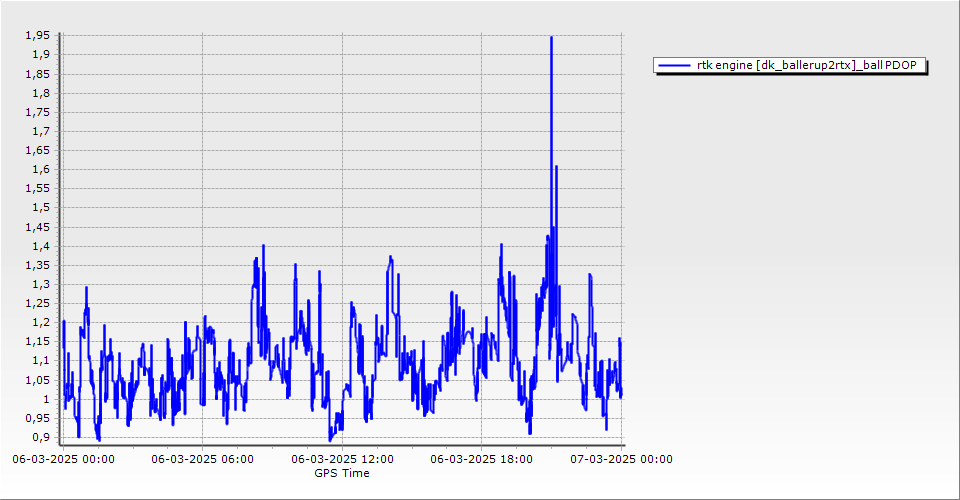Click the y-axis value '1,3'
The image size is (960, 500).
(x=41, y=285)
